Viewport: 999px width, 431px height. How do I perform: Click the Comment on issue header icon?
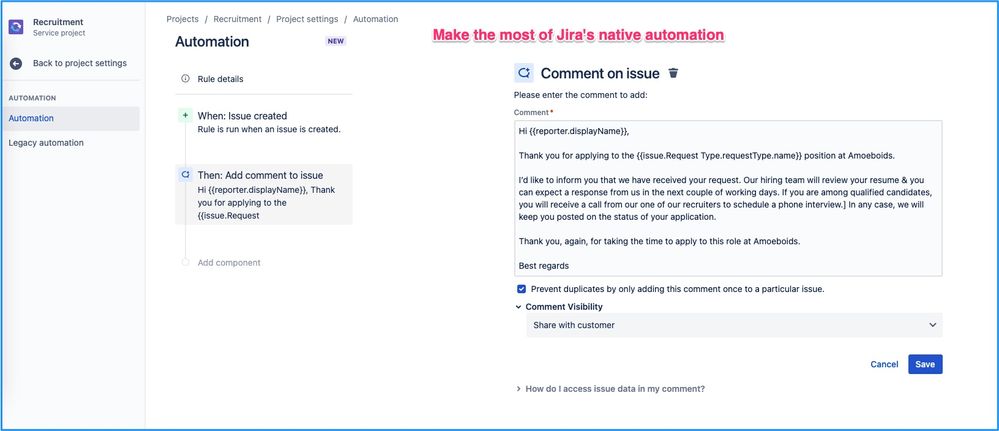point(524,73)
